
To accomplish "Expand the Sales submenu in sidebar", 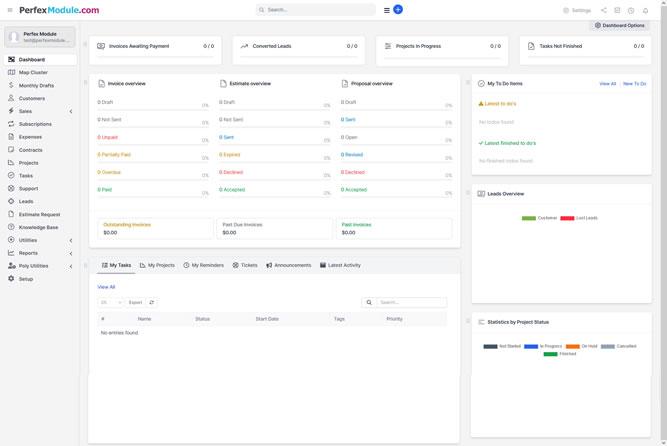I will (70, 111).
